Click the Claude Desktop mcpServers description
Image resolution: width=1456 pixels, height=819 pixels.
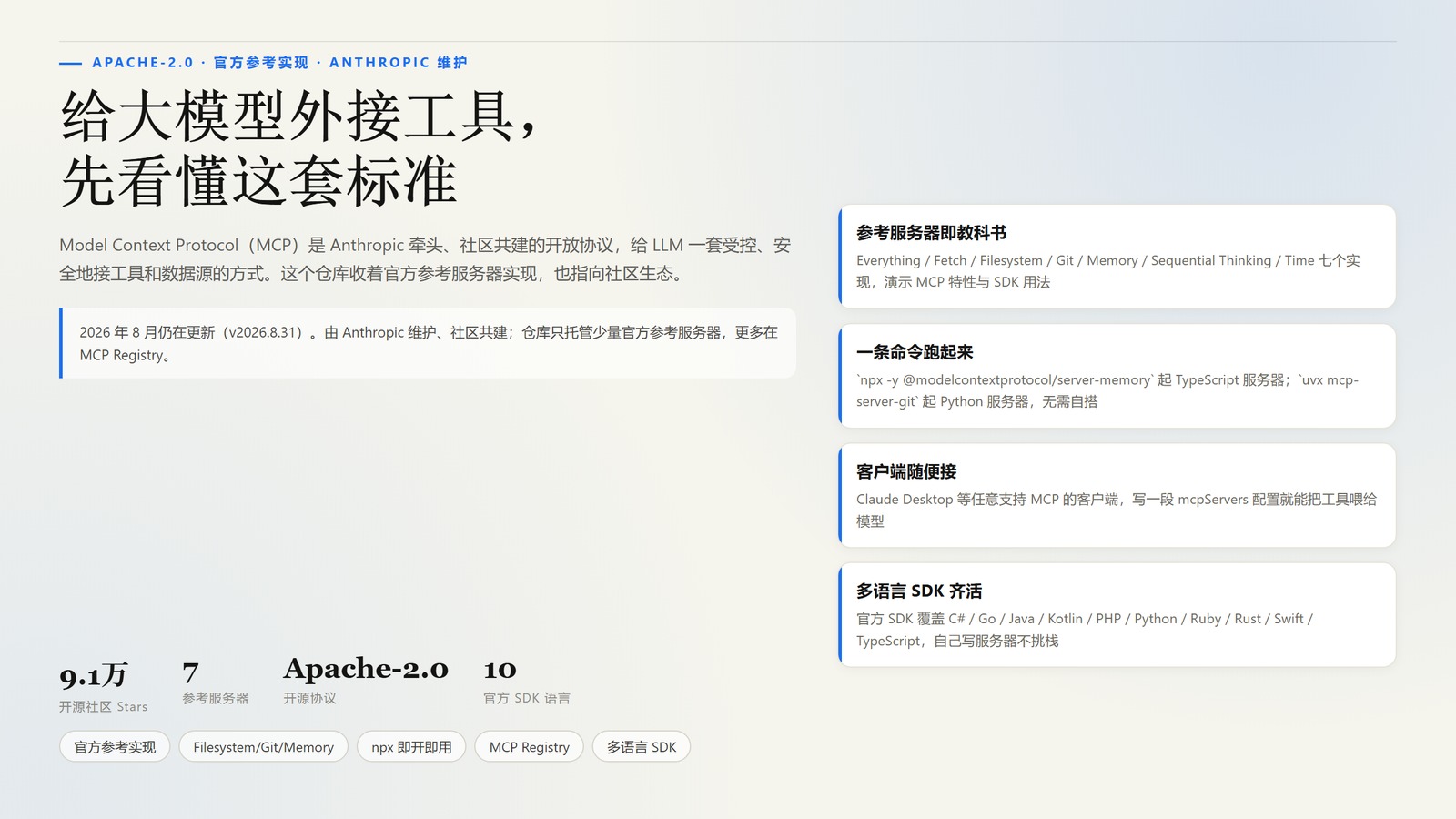coord(1117,510)
